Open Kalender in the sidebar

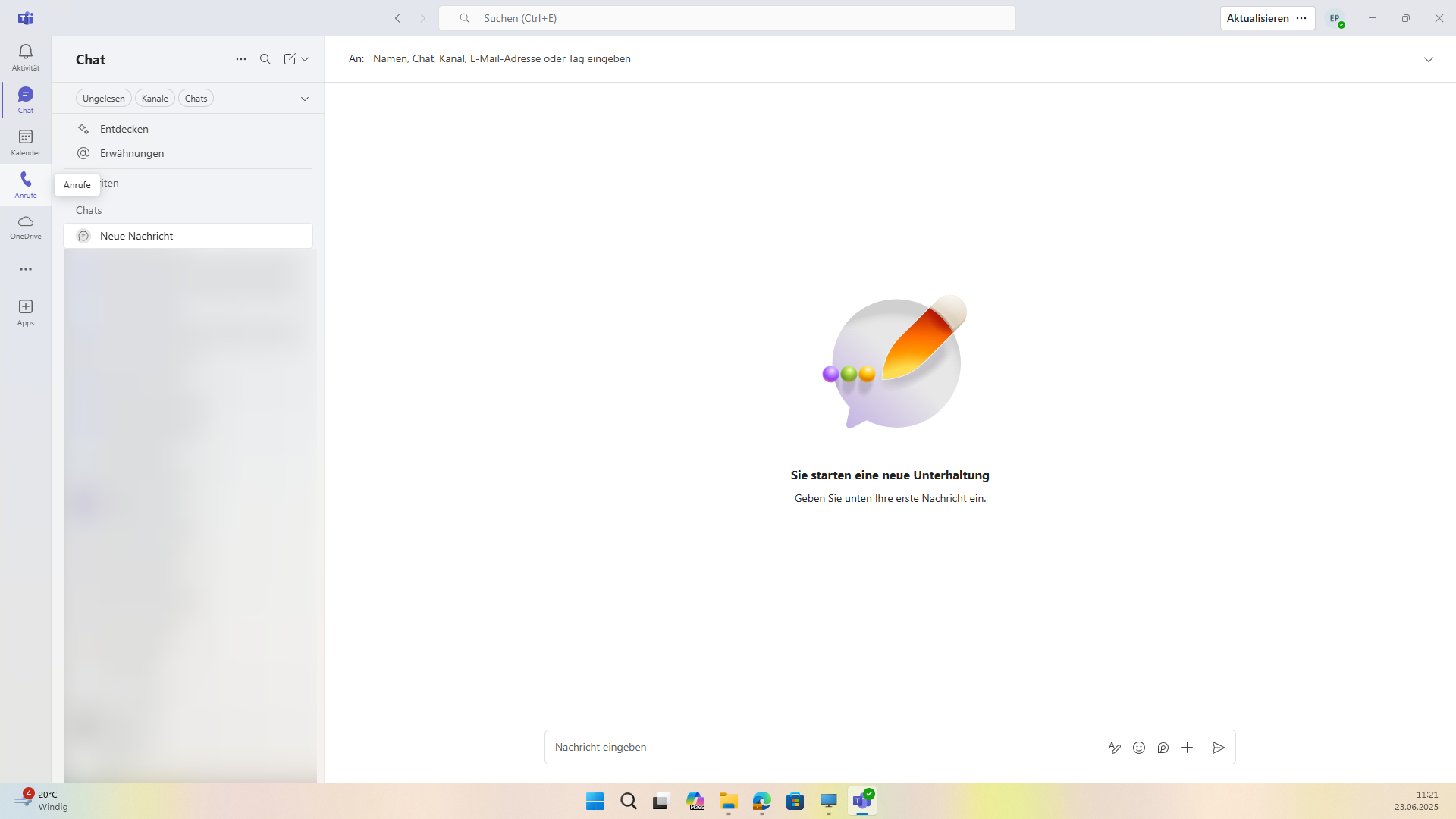click(26, 142)
